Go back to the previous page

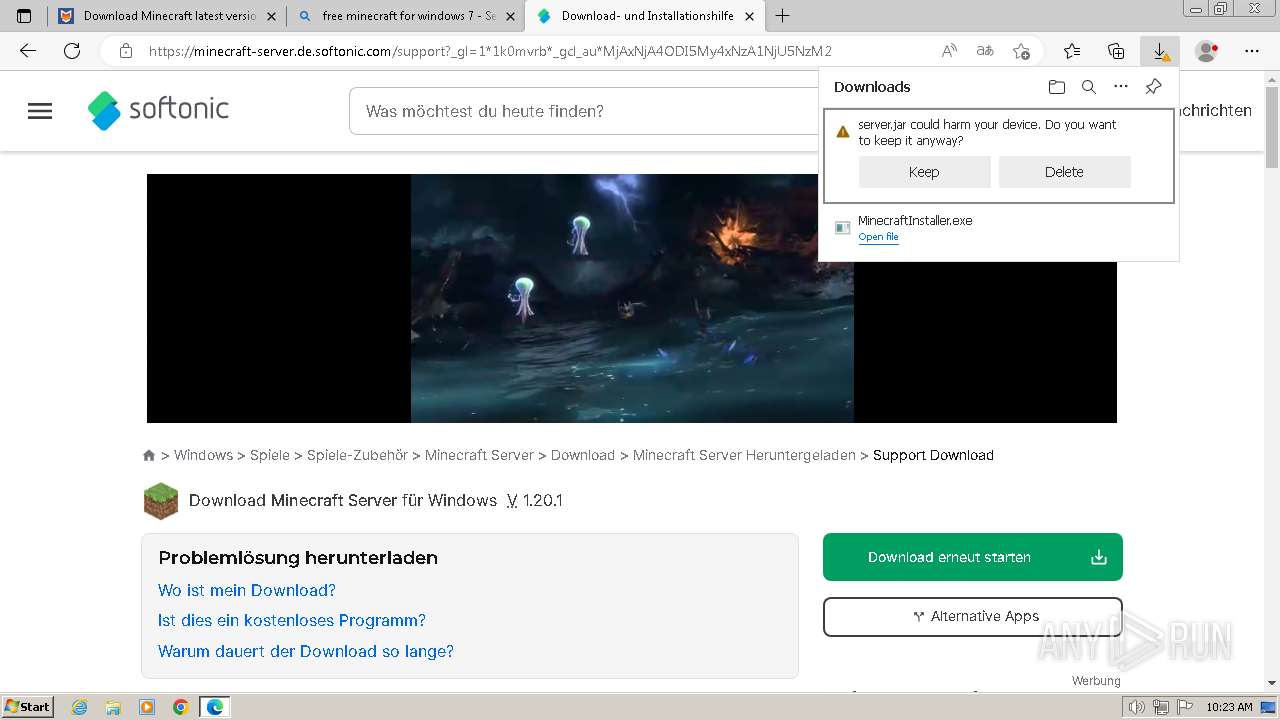[28, 51]
